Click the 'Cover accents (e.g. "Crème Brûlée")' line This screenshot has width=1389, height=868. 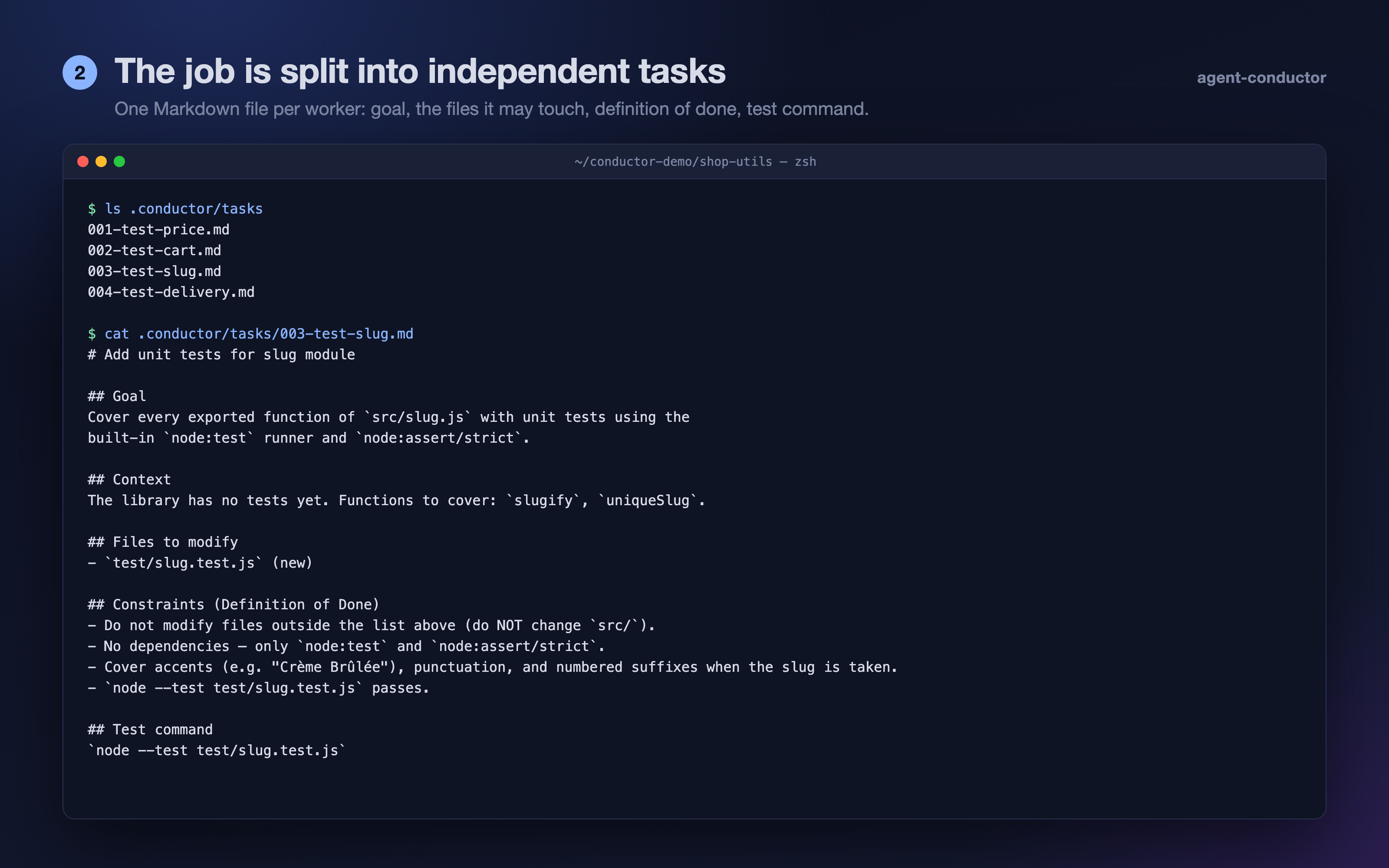[493, 667]
